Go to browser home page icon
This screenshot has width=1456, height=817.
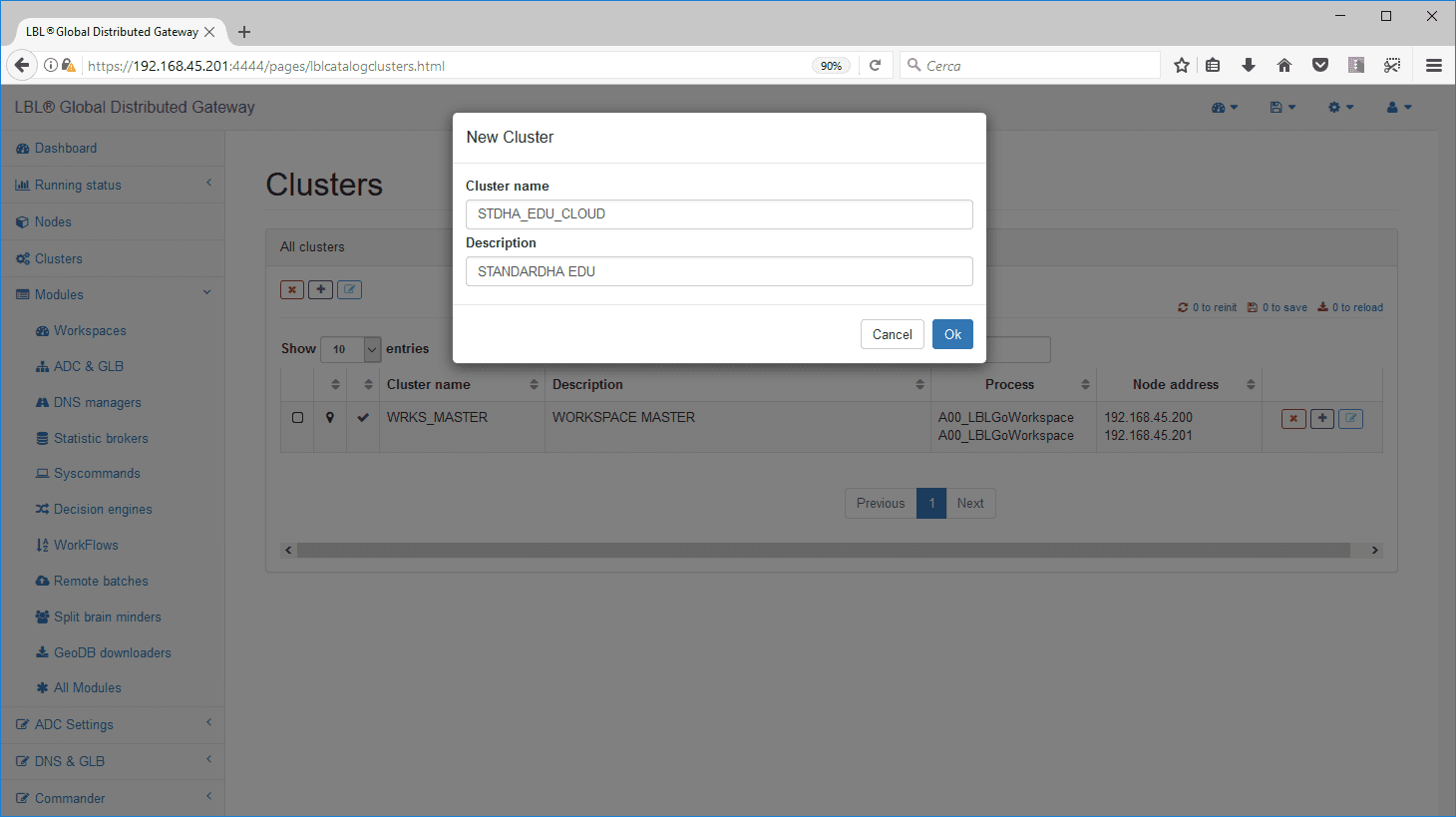pyautogui.click(x=1284, y=65)
